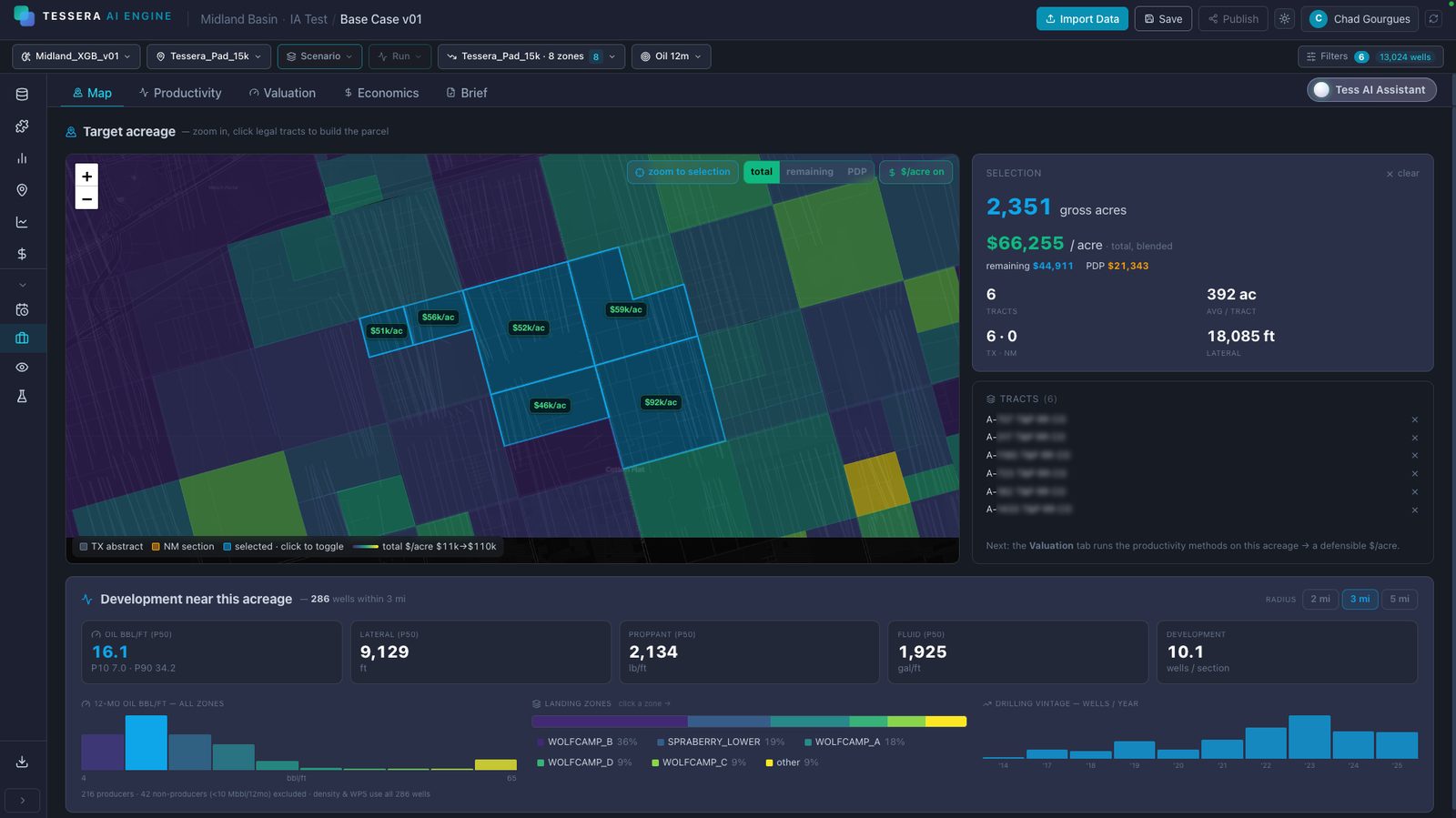Open the line chart sidebar icon
This screenshot has height=818, width=1456.
pos(22,221)
